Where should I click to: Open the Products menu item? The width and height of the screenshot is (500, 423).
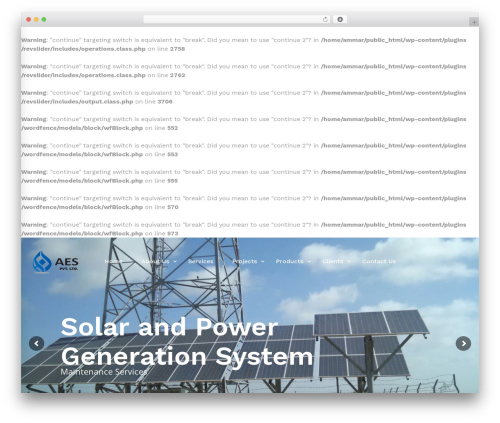[x=289, y=261]
